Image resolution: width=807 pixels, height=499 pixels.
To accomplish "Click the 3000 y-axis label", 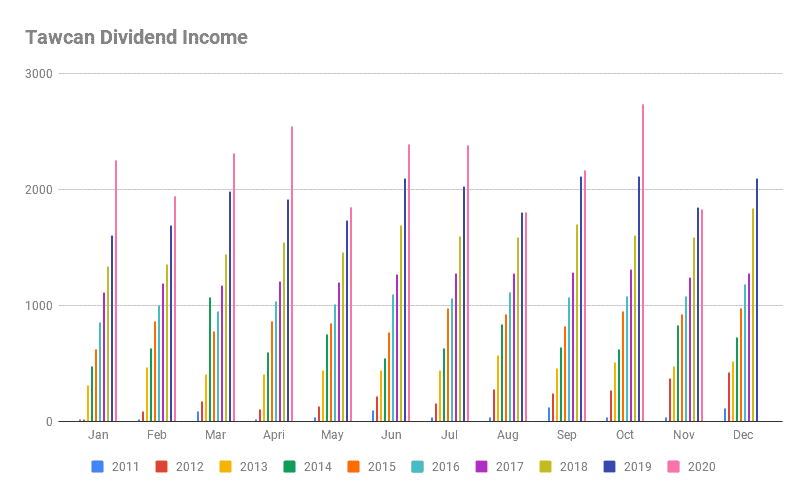I will [x=40, y=74].
